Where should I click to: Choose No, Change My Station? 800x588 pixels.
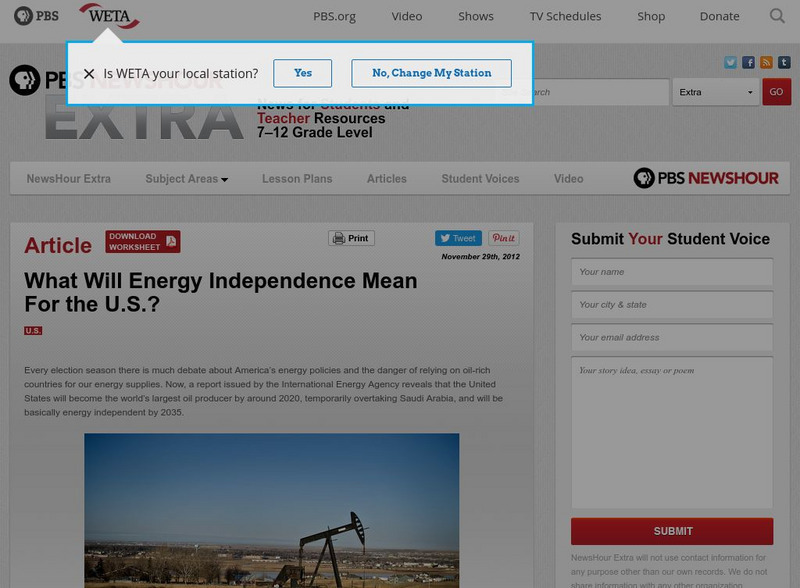430,73
